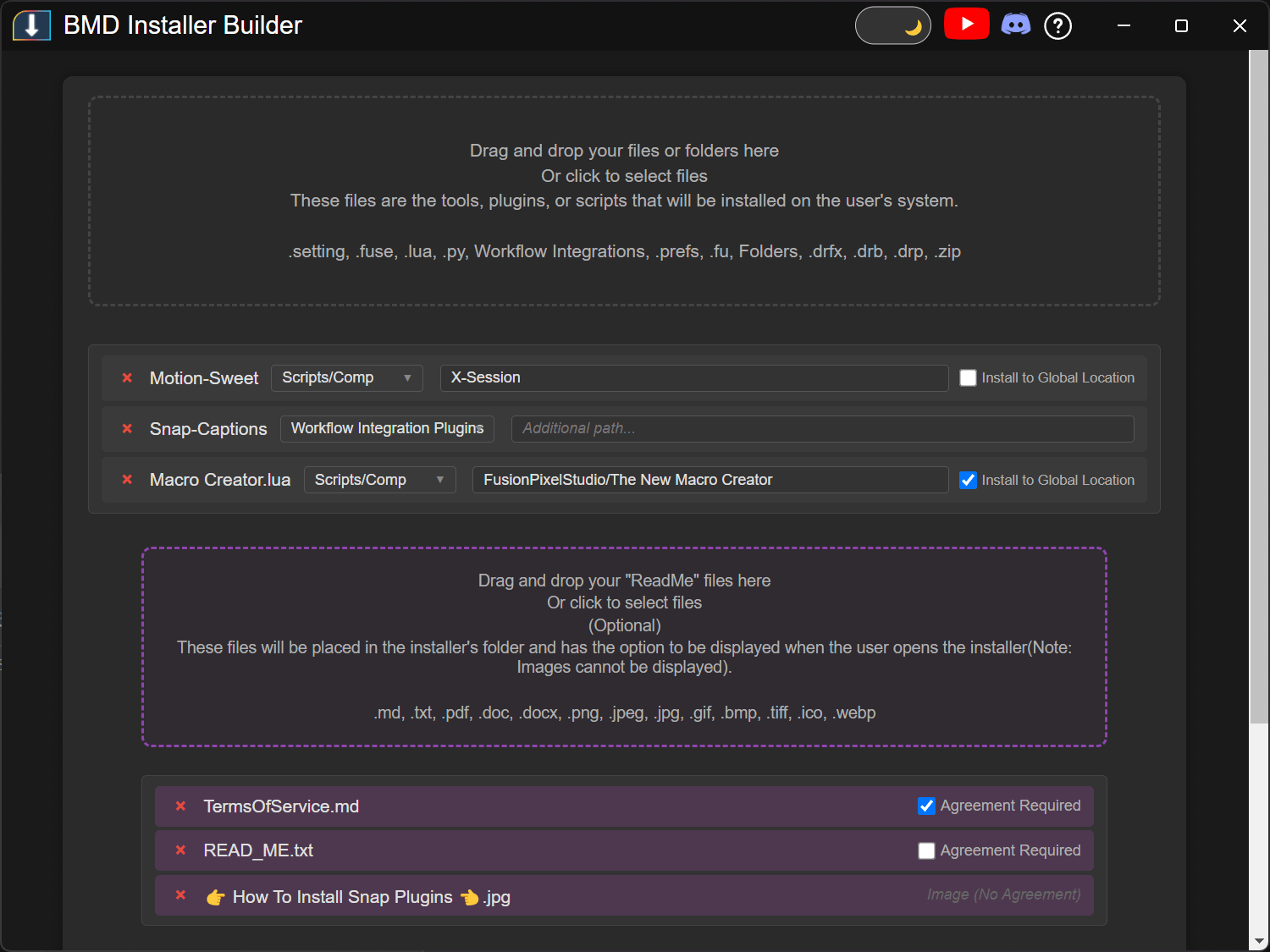
Task: Remove Motion-Sweet with its red X
Action: (127, 378)
